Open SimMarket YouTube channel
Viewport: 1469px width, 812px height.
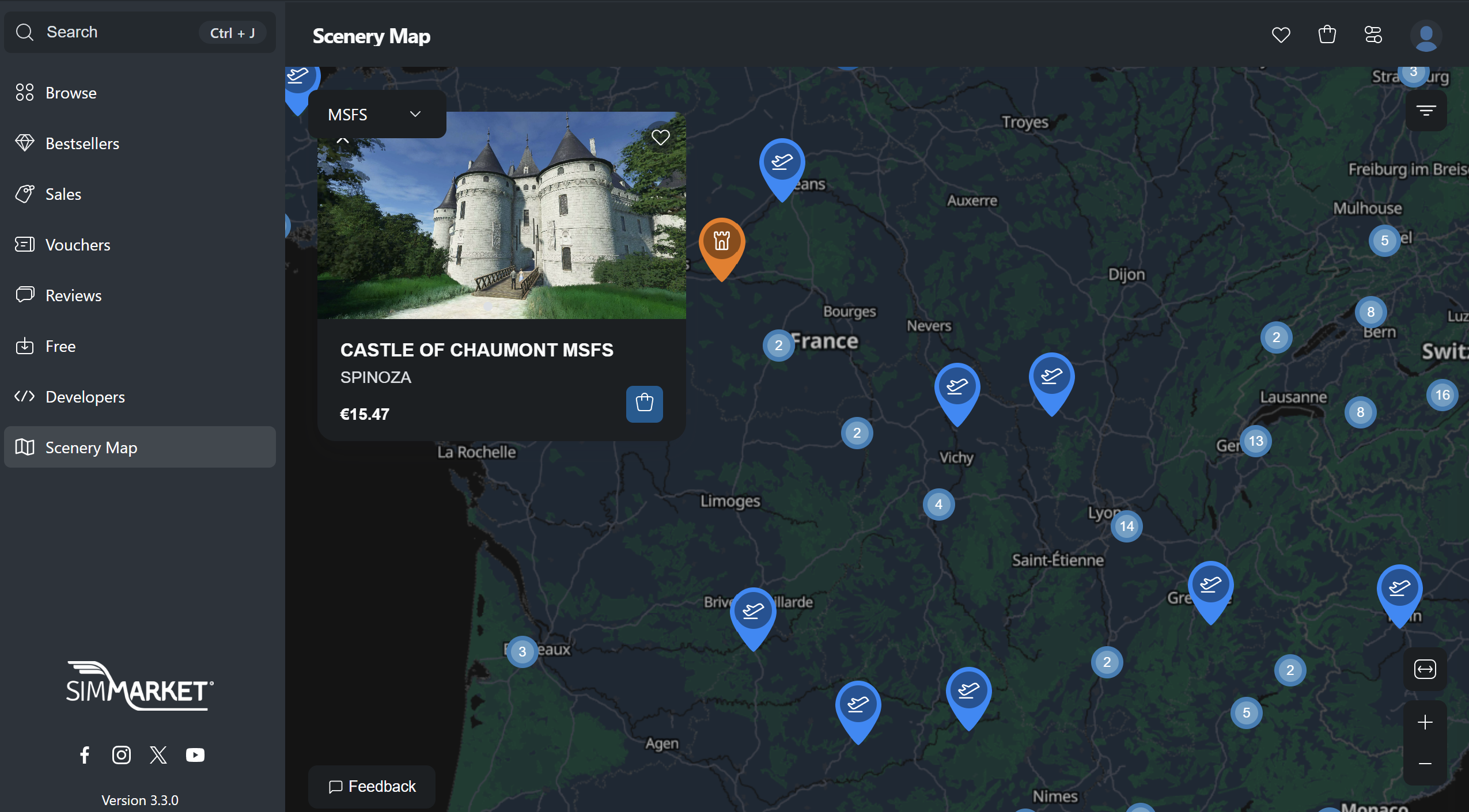point(195,754)
